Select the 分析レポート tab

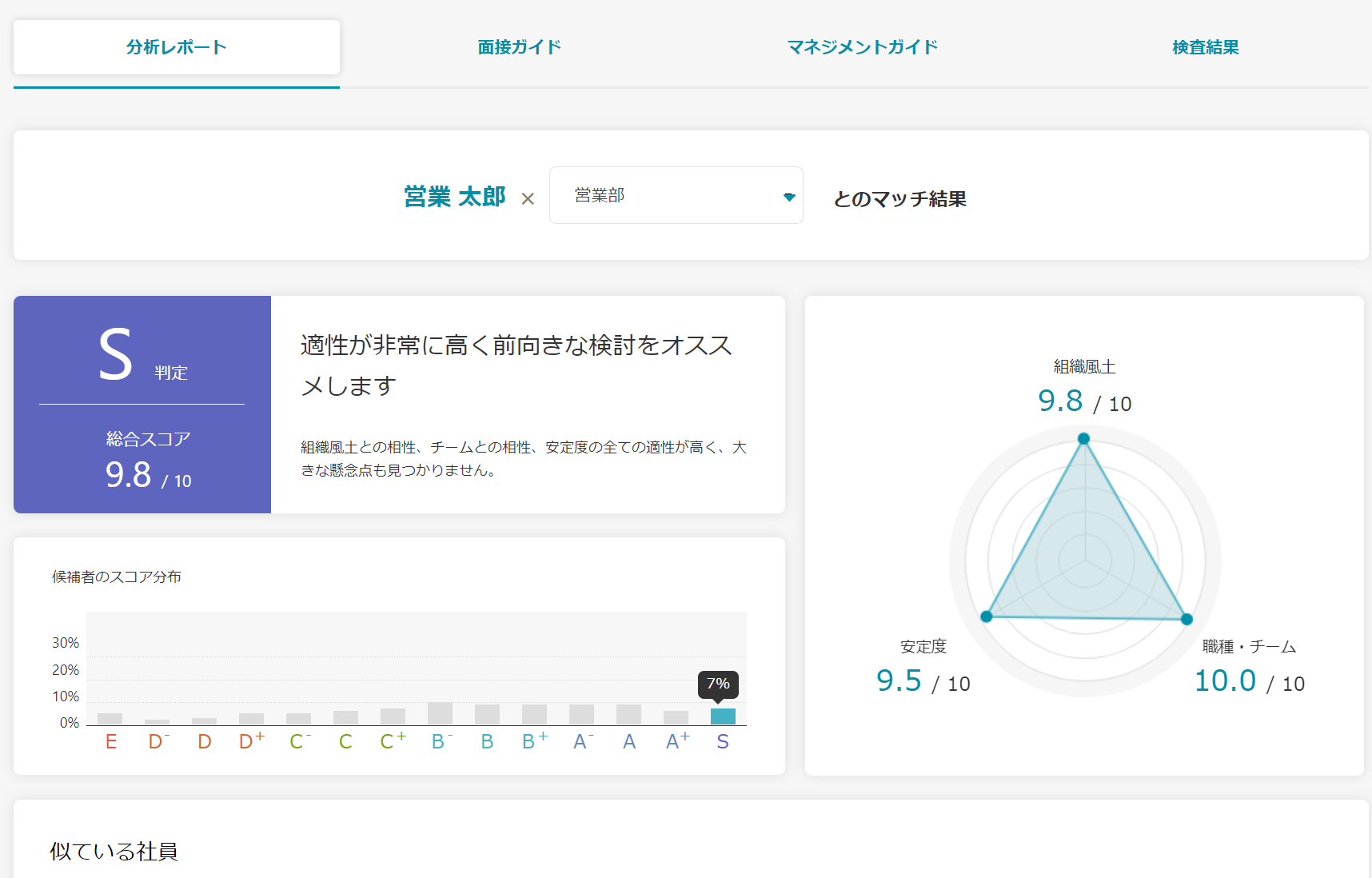176,47
